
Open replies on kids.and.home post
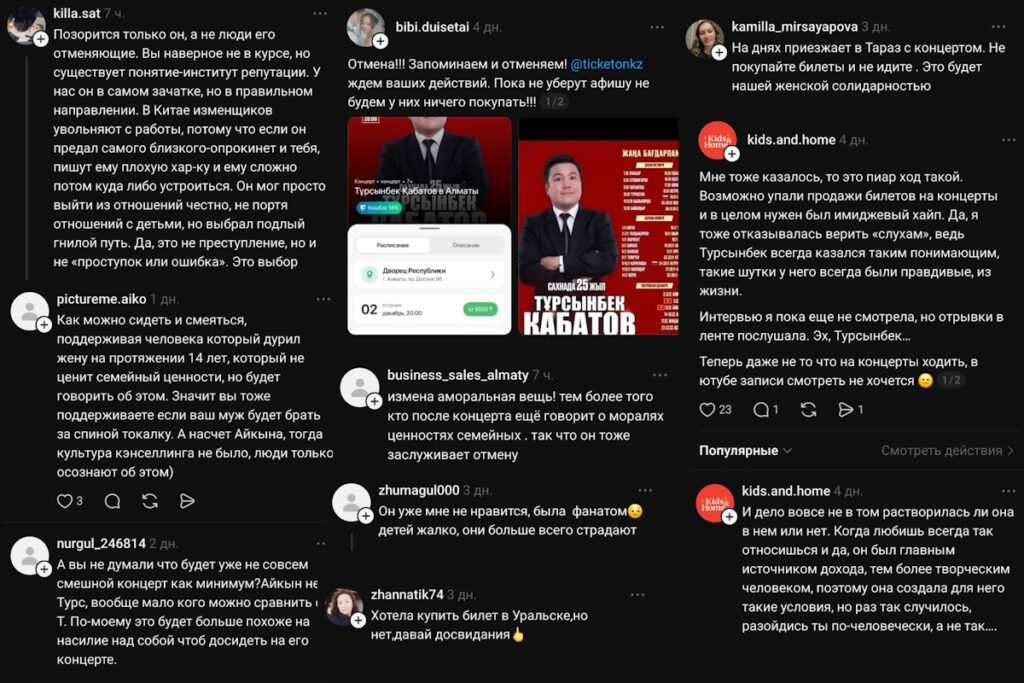[761, 409]
